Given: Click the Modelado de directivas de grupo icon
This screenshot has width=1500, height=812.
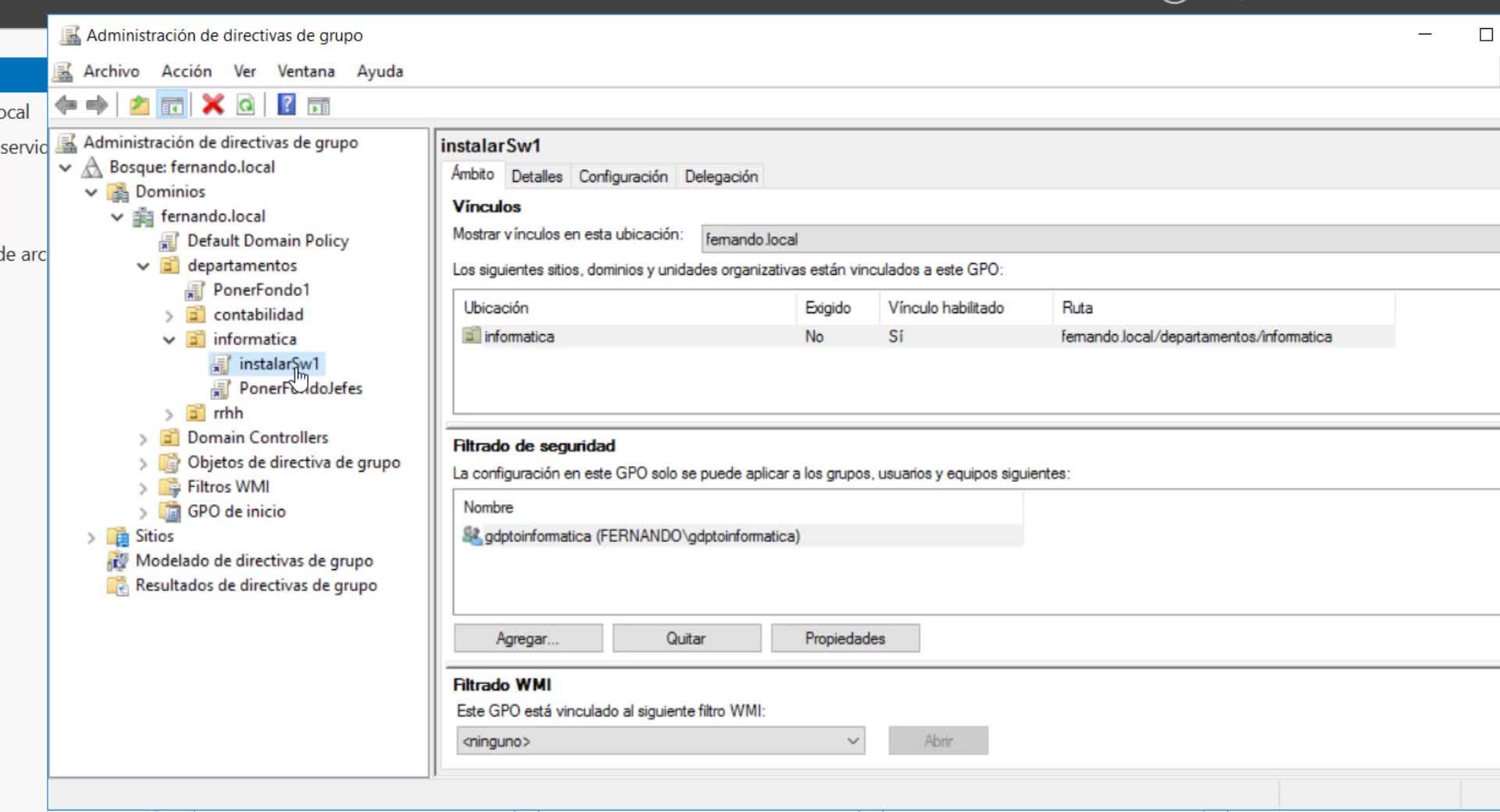Looking at the screenshot, I should pos(118,561).
